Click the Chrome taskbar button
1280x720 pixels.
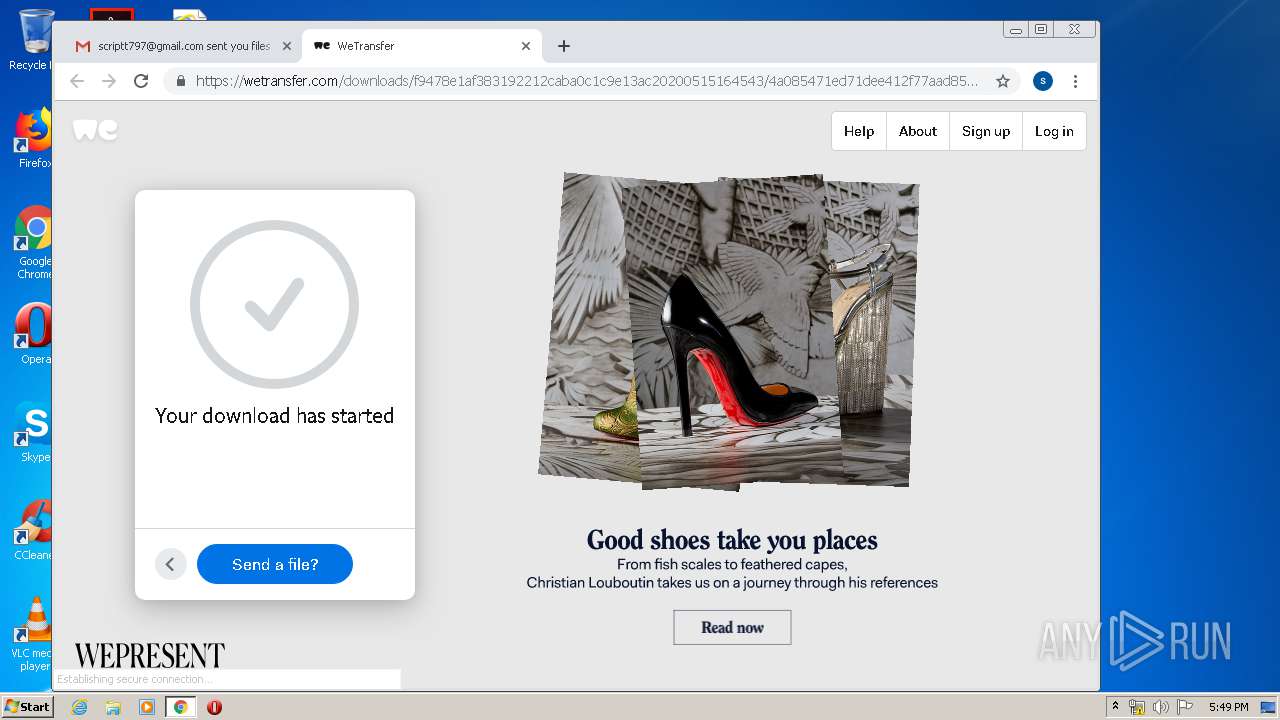(x=180, y=707)
